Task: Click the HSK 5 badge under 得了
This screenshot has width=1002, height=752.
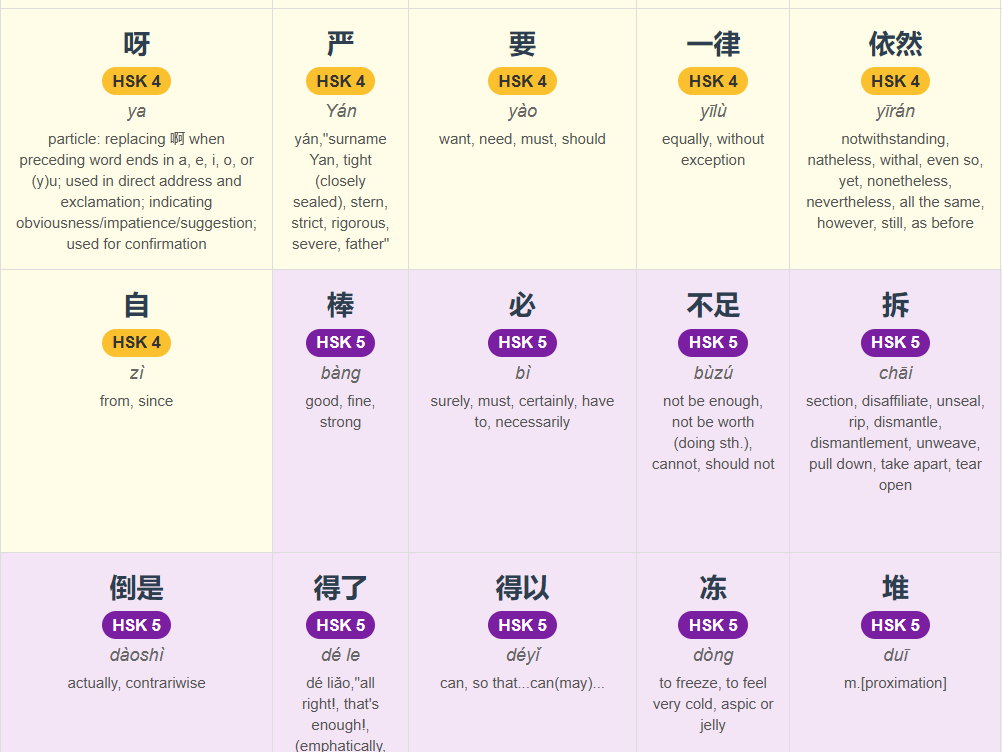Action: point(340,625)
